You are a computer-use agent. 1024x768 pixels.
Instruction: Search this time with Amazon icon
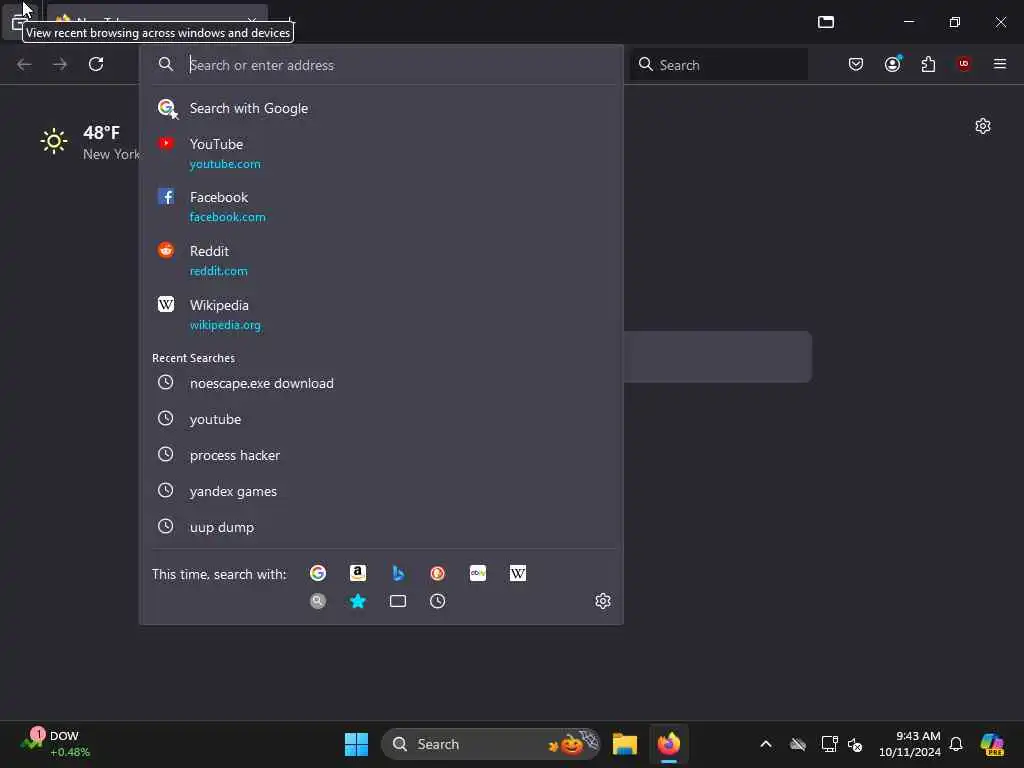pyautogui.click(x=358, y=573)
